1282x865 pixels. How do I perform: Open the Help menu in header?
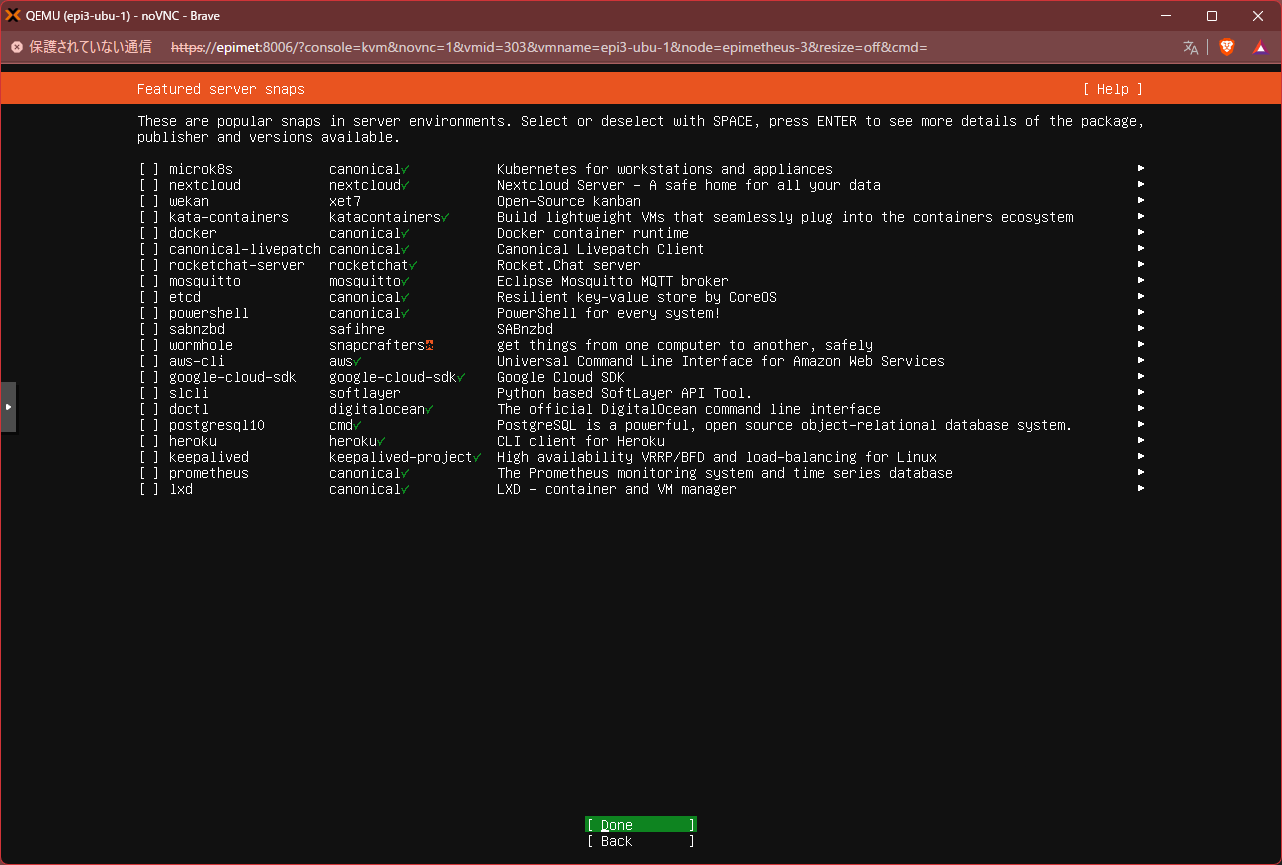click(1113, 89)
